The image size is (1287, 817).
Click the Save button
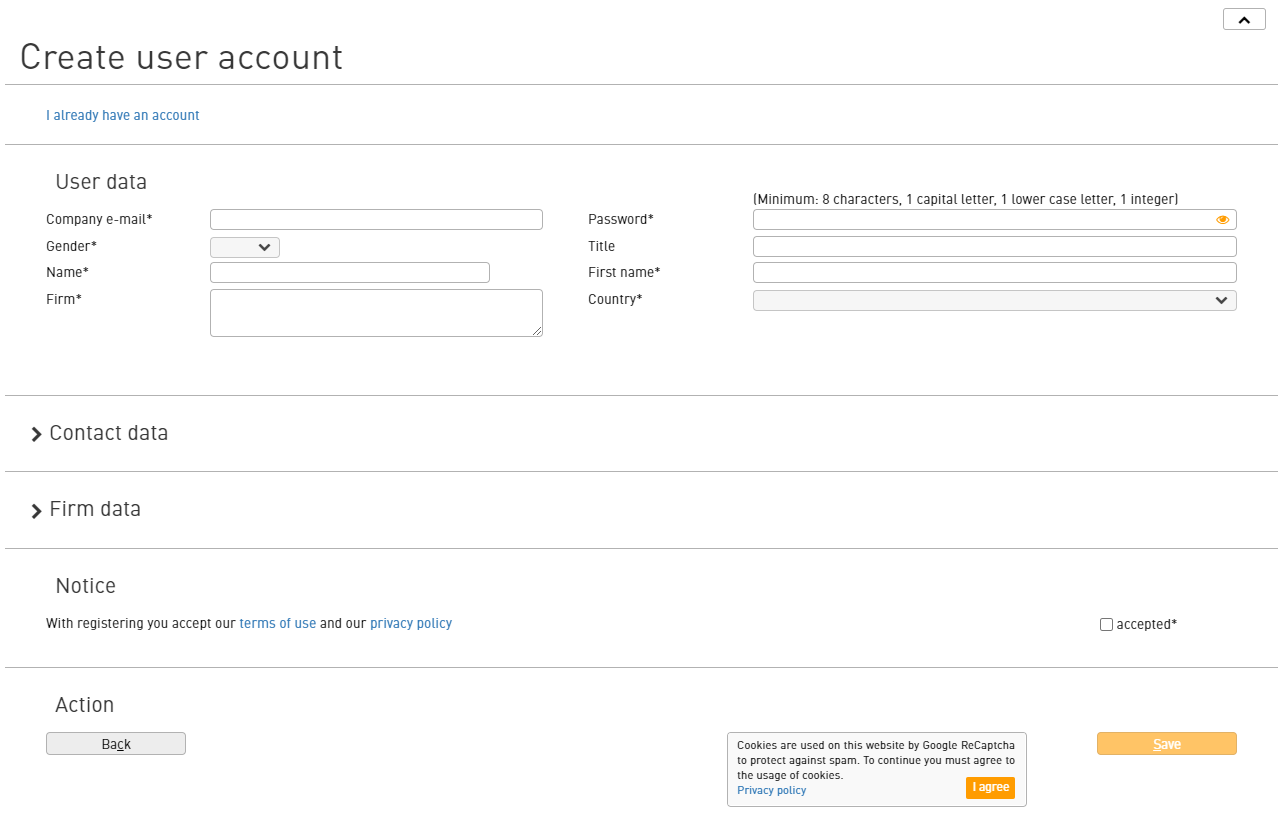(1166, 744)
